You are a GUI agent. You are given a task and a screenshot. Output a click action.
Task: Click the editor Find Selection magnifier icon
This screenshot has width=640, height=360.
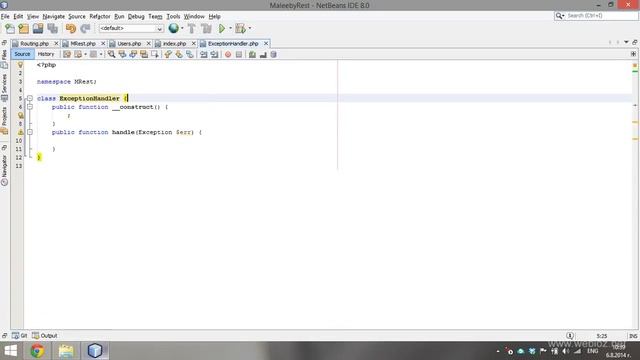(x=111, y=54)
